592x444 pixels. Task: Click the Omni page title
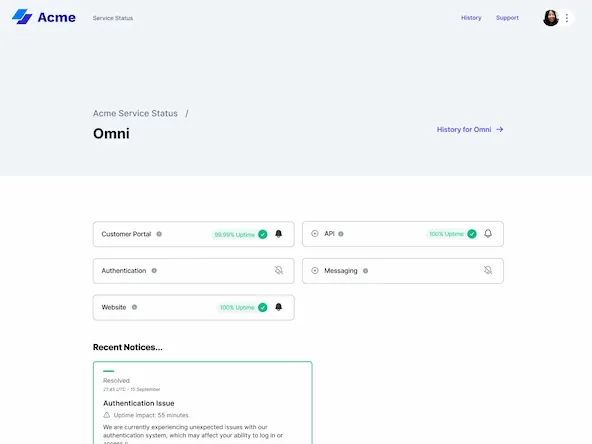click(111, 134)
